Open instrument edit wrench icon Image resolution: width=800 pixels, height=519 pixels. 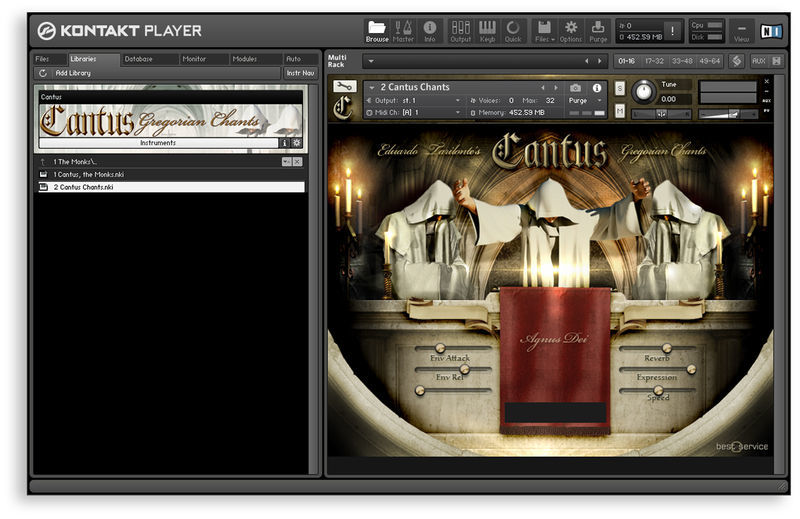(x=344, y=86)
